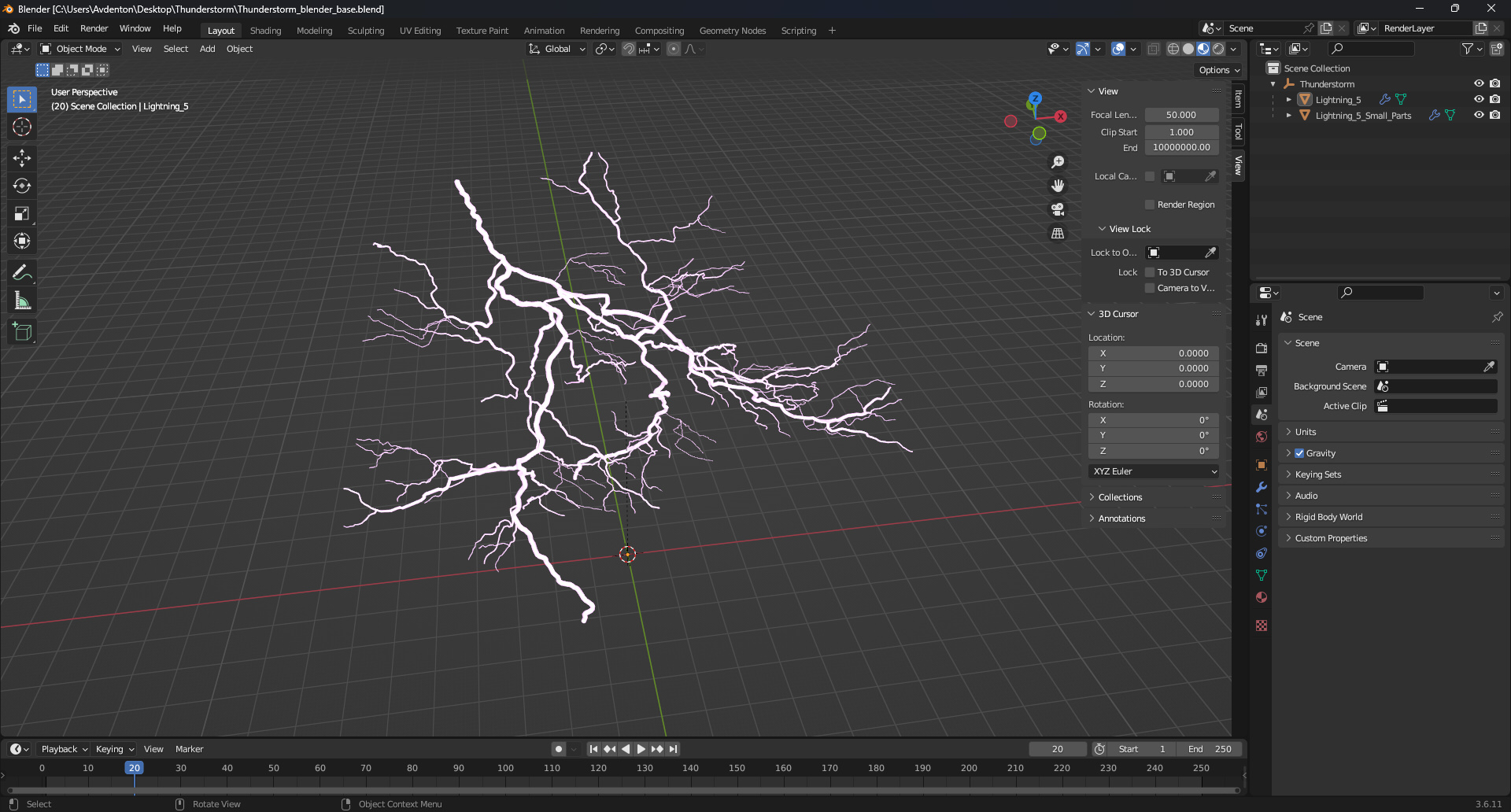Viewport: 1511px width, 812px height.
Task: Open the Keying popover in timeline
Action: click(115, 749)
